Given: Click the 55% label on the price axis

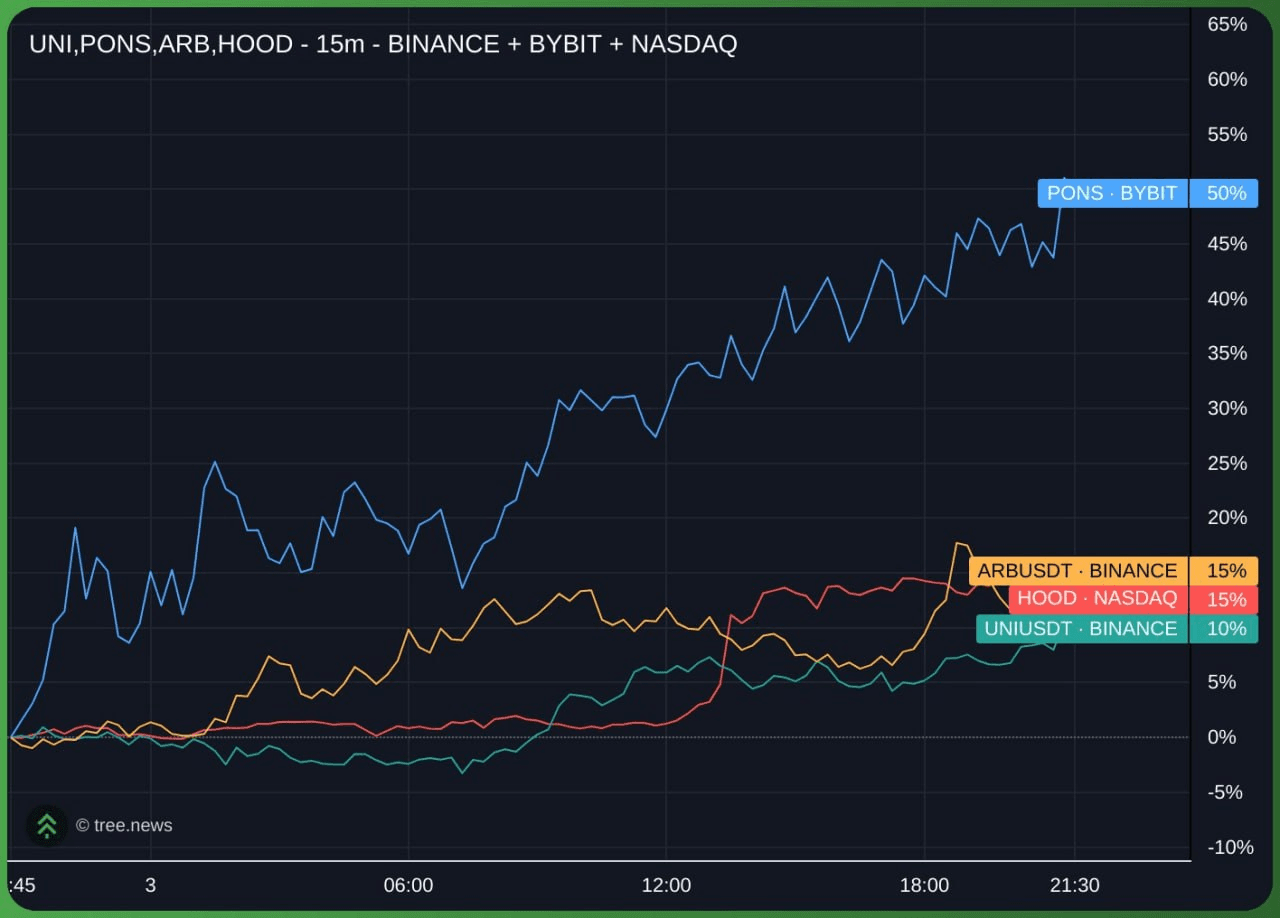Looking at the screenshot, I should (x=1227, y=134).
